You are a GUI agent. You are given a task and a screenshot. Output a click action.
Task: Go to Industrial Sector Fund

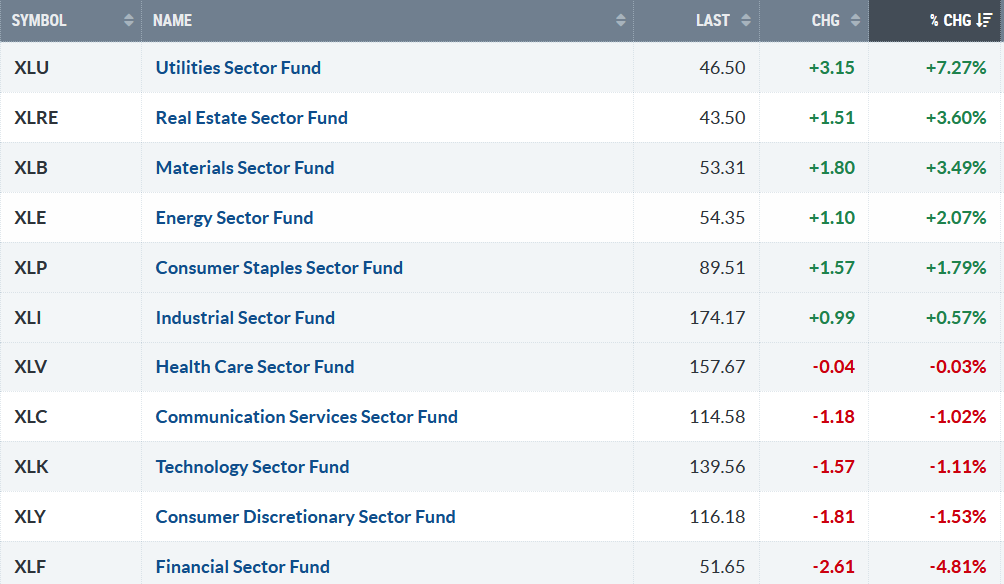click(245, 318)
